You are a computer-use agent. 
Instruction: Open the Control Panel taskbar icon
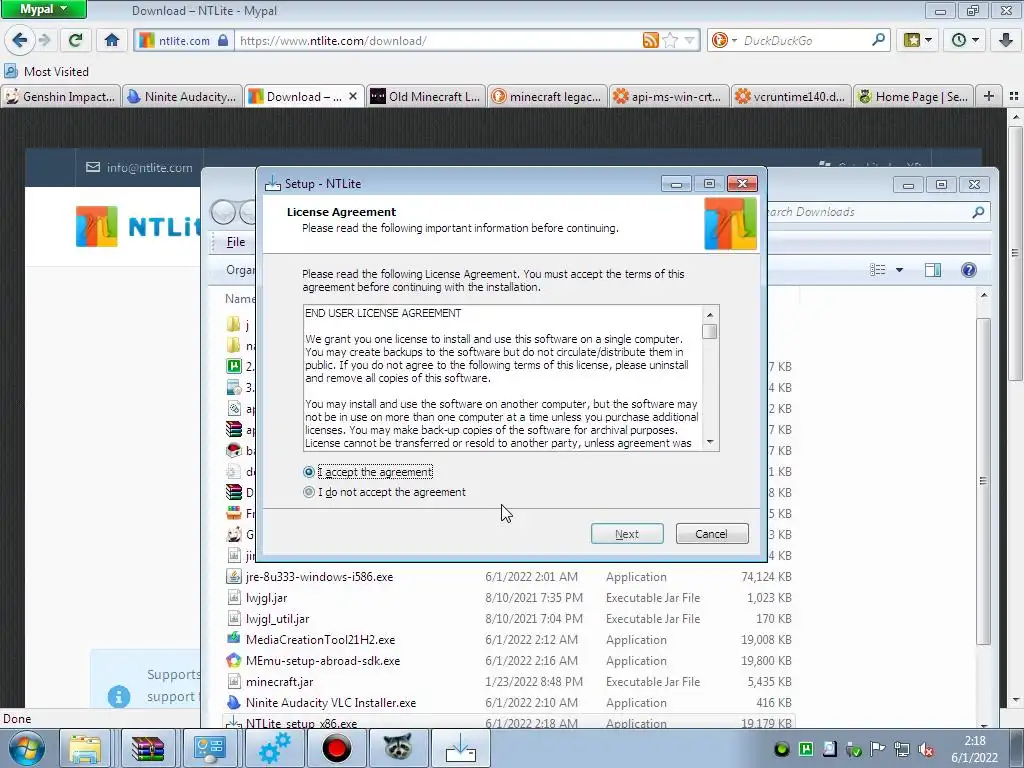[209, 748]
